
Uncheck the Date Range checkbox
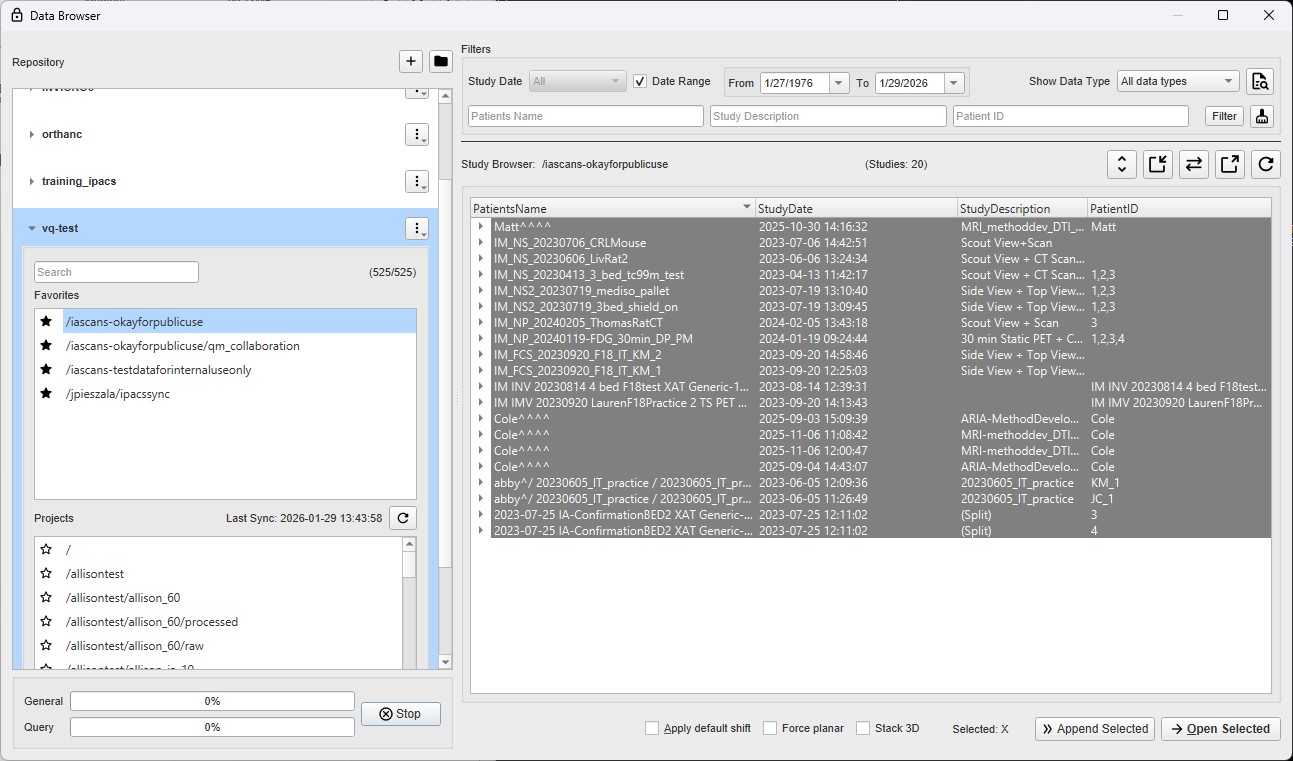[x=640, y=82]
